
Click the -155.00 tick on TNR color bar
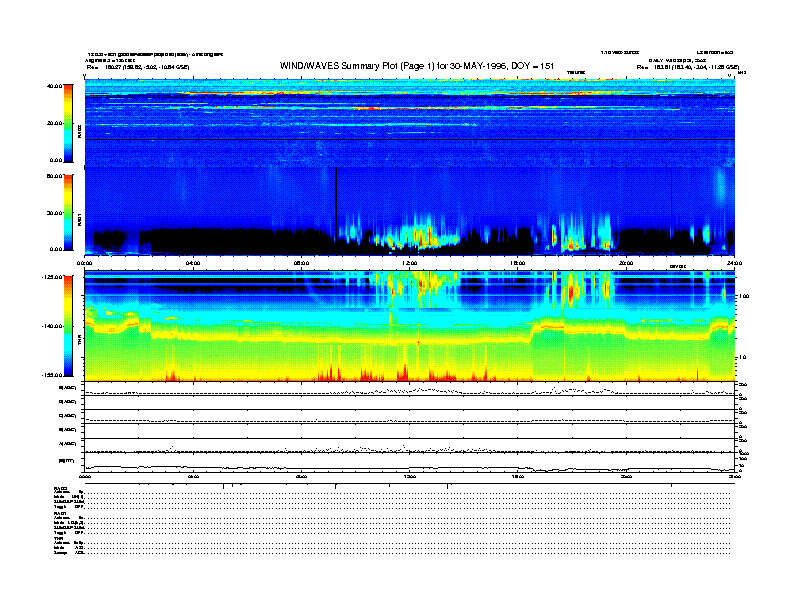52,375
